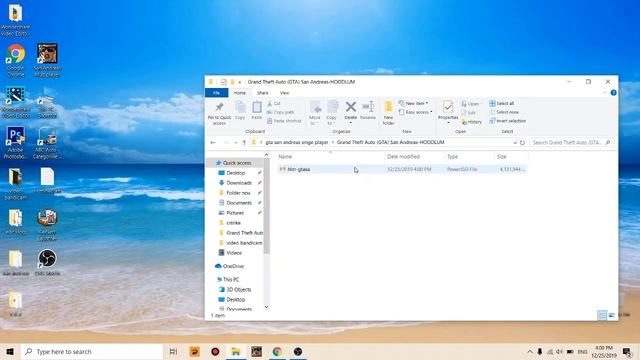Click the Properties icon
Image resolution: width=640 pixels, height=360 pixels.
pyautogui.click(x=448, y=107)
